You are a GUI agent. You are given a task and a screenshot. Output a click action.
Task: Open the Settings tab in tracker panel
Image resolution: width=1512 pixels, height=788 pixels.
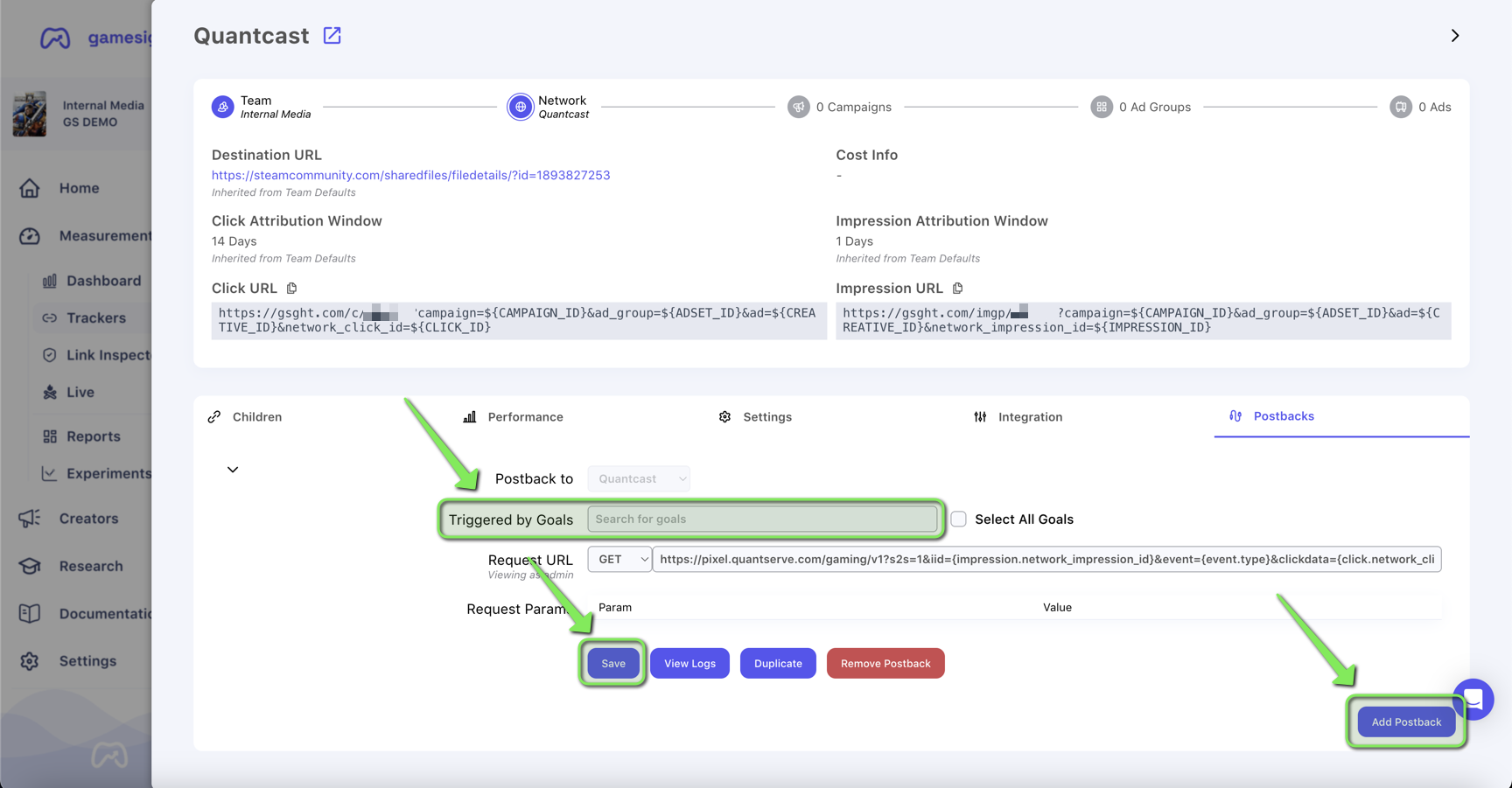(755, 417)
